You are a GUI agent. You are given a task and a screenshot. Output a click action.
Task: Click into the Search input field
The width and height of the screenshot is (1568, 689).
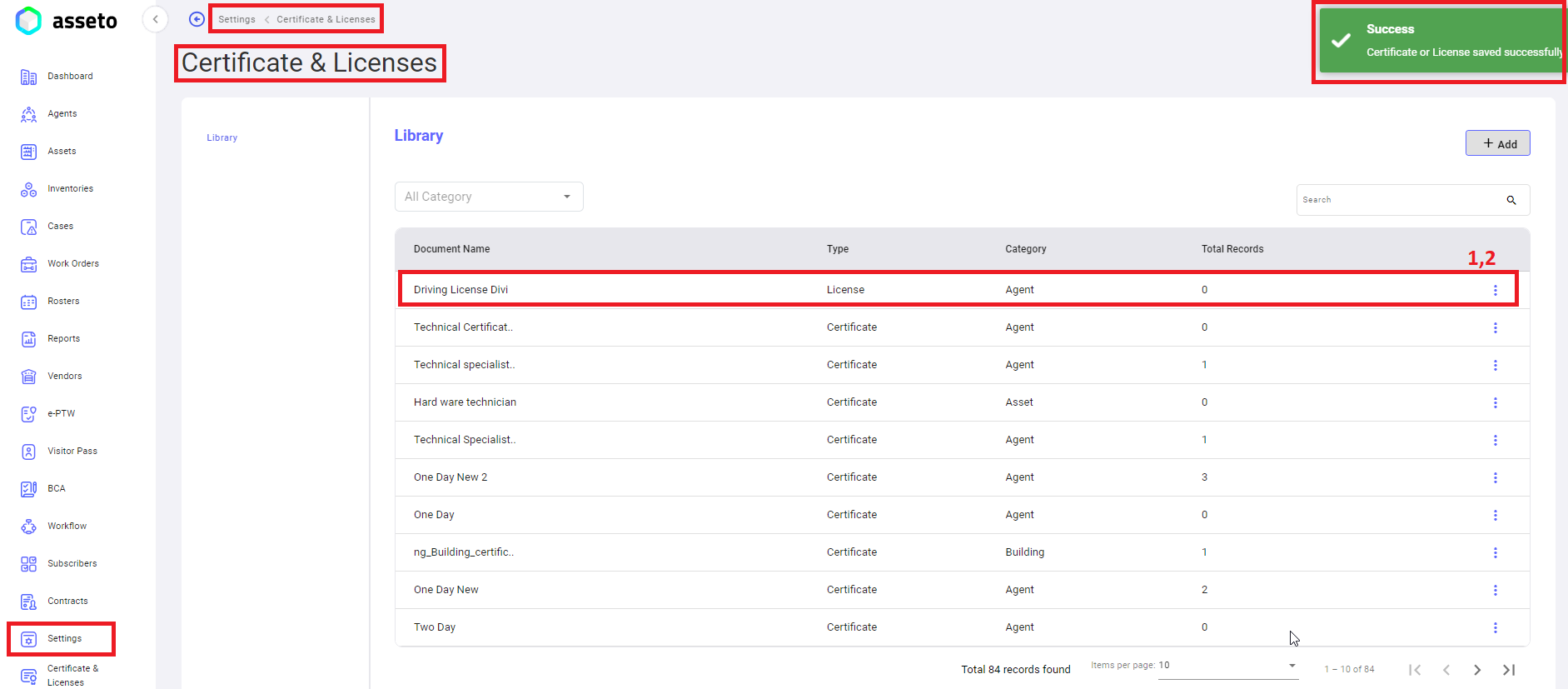coord(1399,200)
